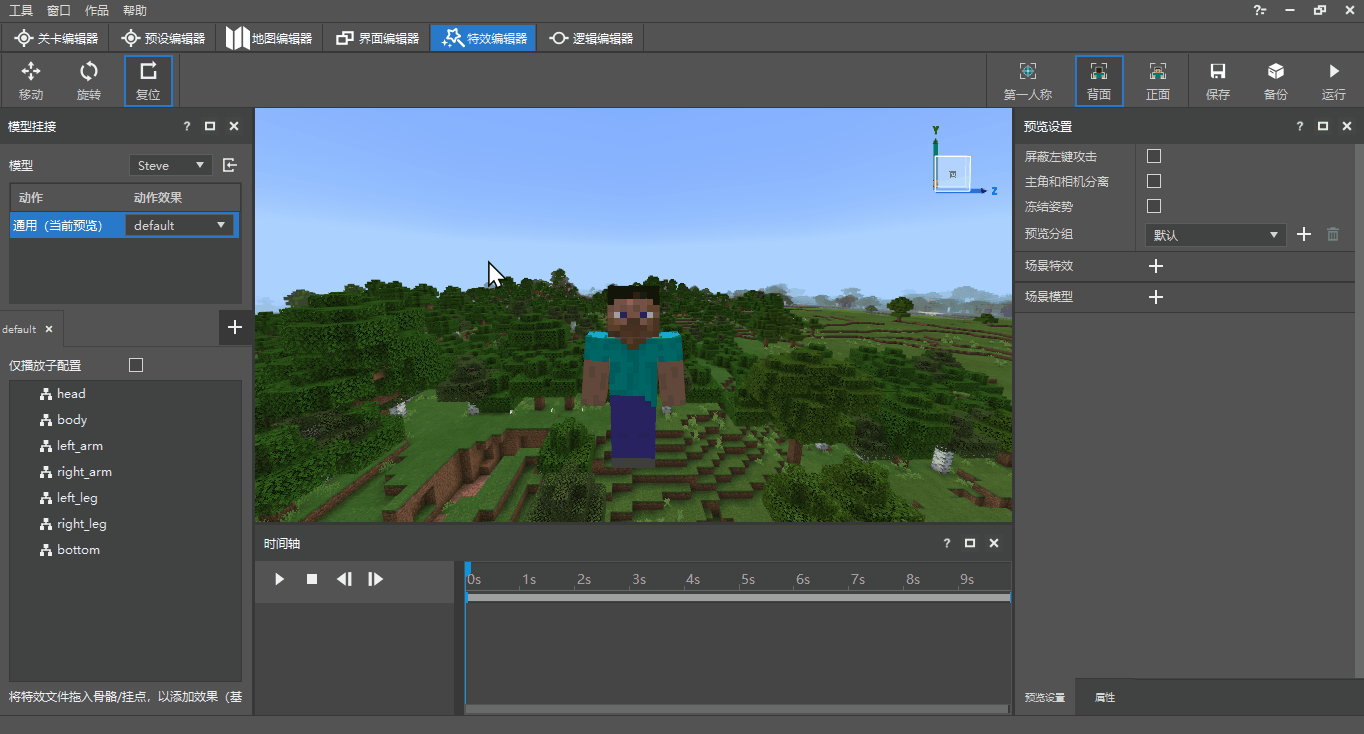Select the 移动 (move) tool
The image size is (1364, 734).
pyautogui.click(x=31, y=81)
